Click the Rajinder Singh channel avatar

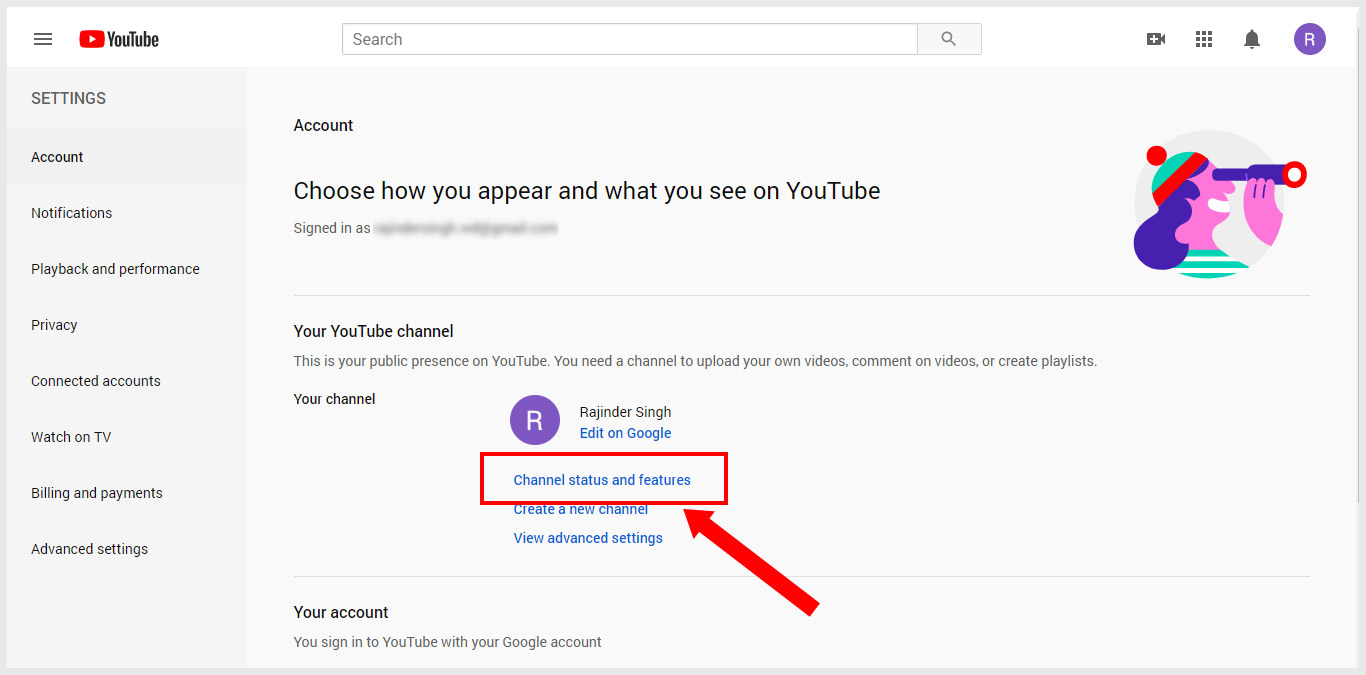click(x=534, y=420)
